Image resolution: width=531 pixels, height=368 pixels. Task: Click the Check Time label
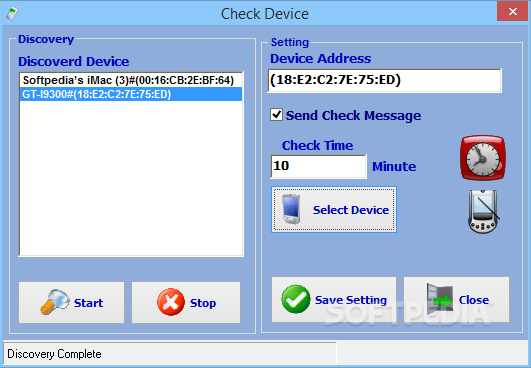pyautogui.click(x=317, y=146)
